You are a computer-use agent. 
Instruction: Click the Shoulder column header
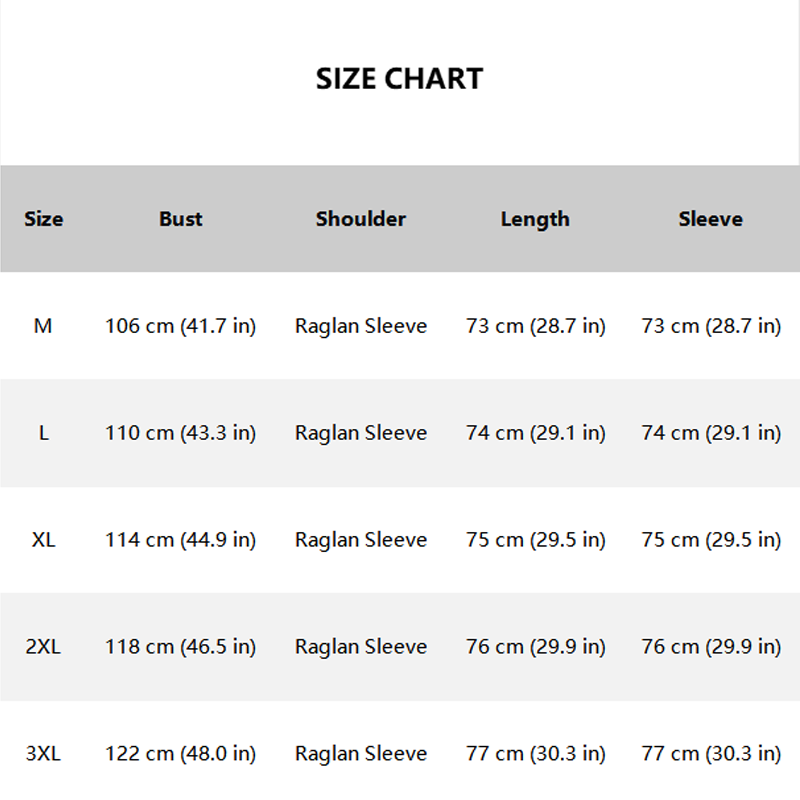pos(360,219)
